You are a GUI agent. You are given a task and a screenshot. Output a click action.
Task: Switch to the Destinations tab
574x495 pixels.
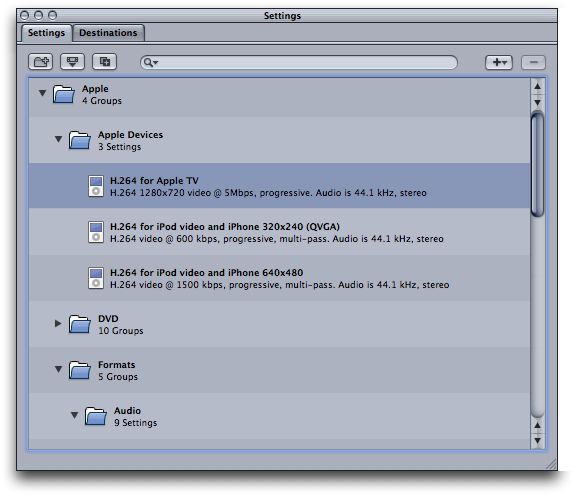tap(108, 33)
